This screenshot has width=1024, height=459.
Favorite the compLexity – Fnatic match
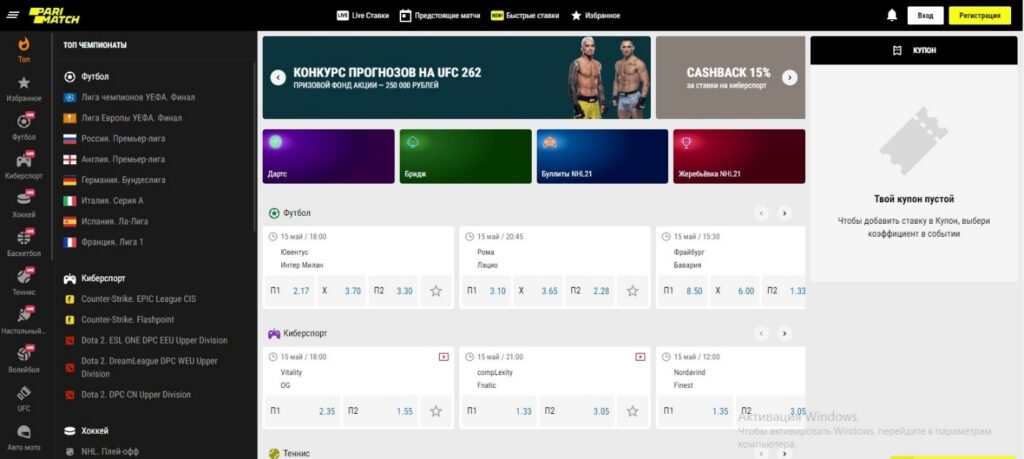tap(632, 411)
